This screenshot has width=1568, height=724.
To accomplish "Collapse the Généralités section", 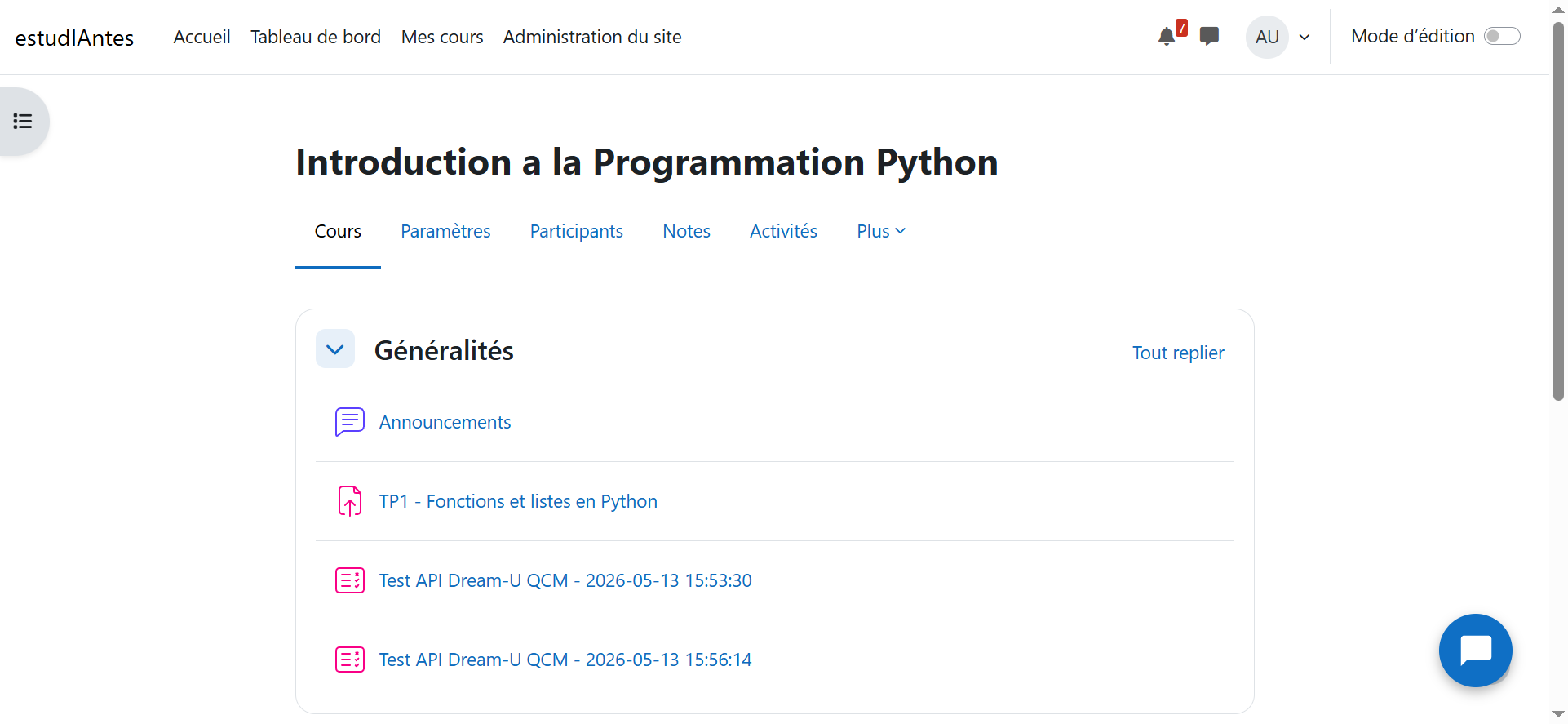I will pyautogui.click(x=335, y=349).
